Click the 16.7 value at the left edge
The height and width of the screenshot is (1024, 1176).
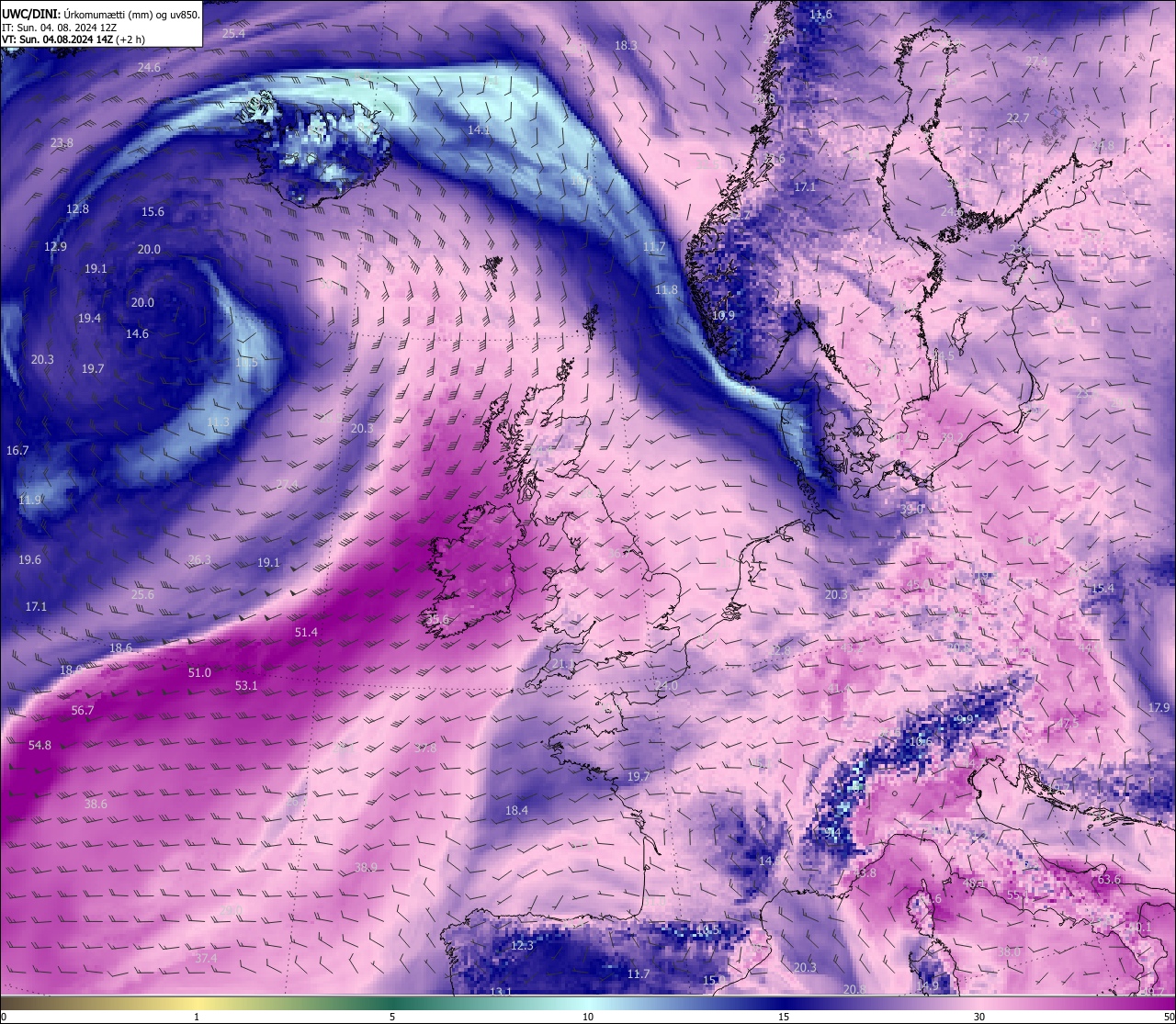pyautogui.click(x=17, y=450)
